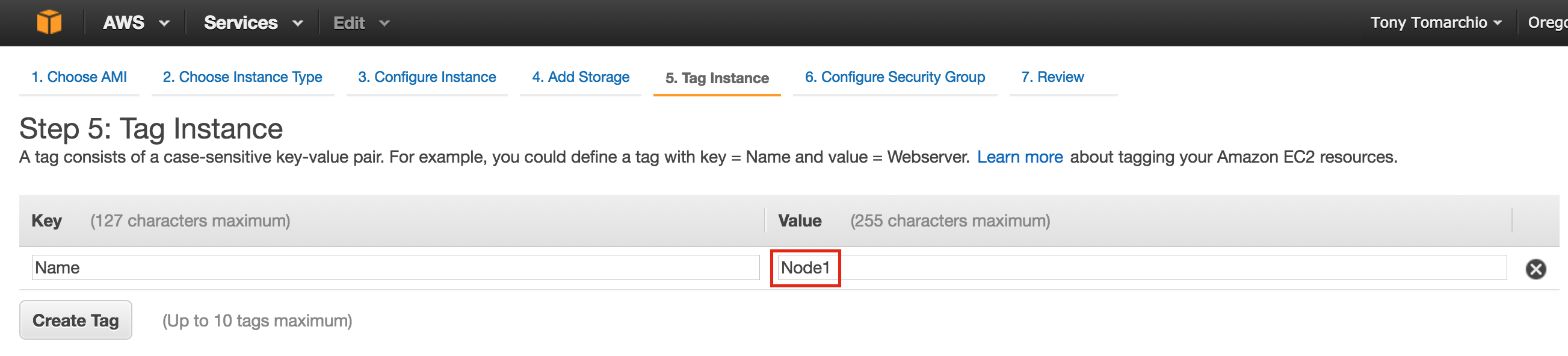Image resolution: width=1568 pixels, height=356 pixels.
Task: Click the Value column header
Action: point(799,220)
